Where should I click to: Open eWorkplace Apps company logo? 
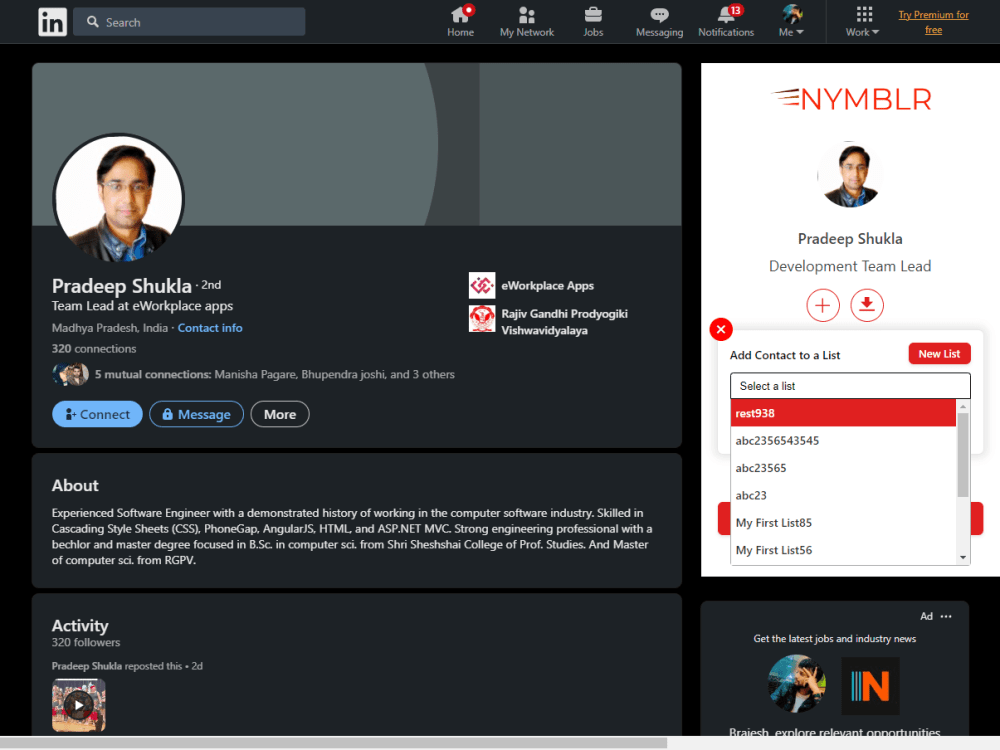[x=482, y=286]
